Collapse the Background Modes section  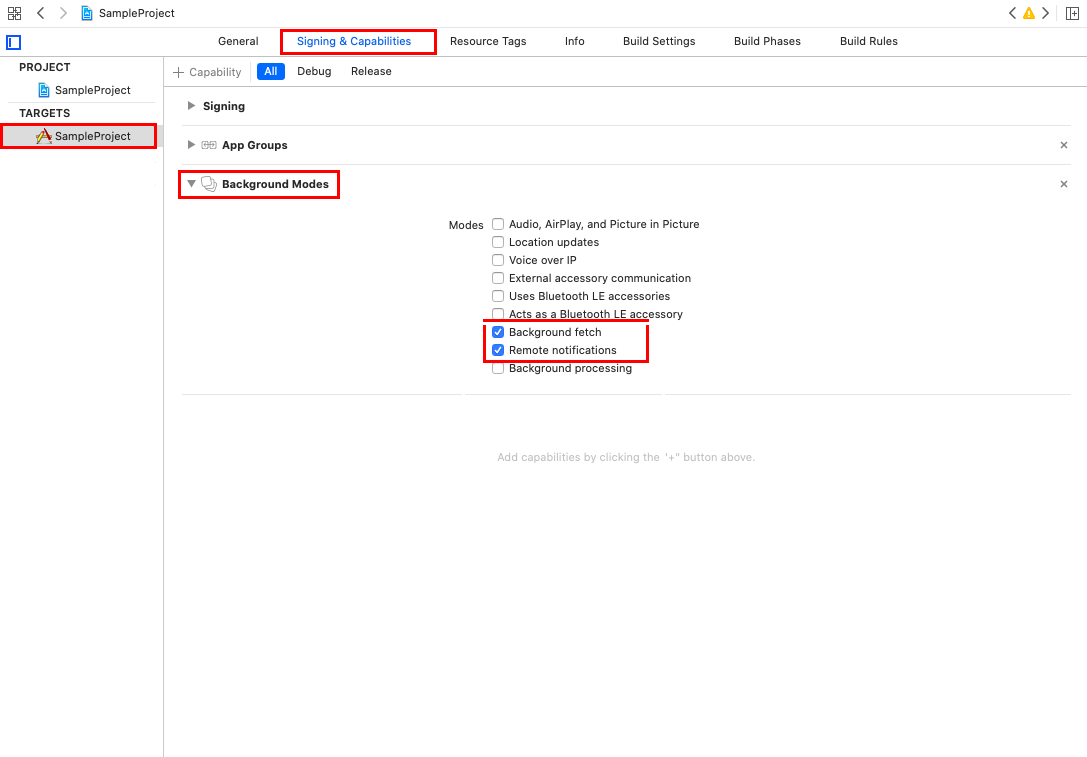tap(191, 184)
